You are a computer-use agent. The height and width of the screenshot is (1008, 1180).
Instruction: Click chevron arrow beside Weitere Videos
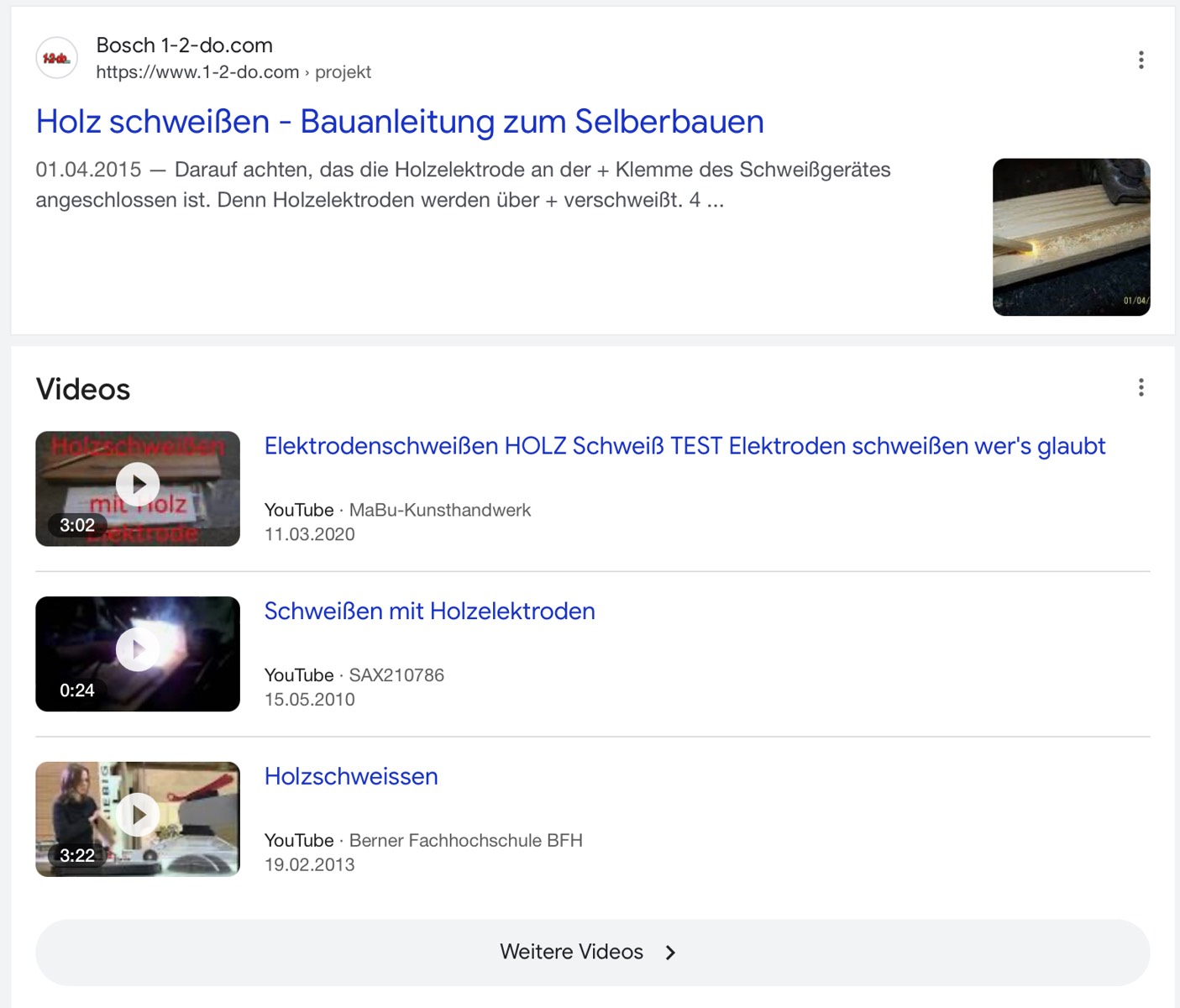pos(670,953)
